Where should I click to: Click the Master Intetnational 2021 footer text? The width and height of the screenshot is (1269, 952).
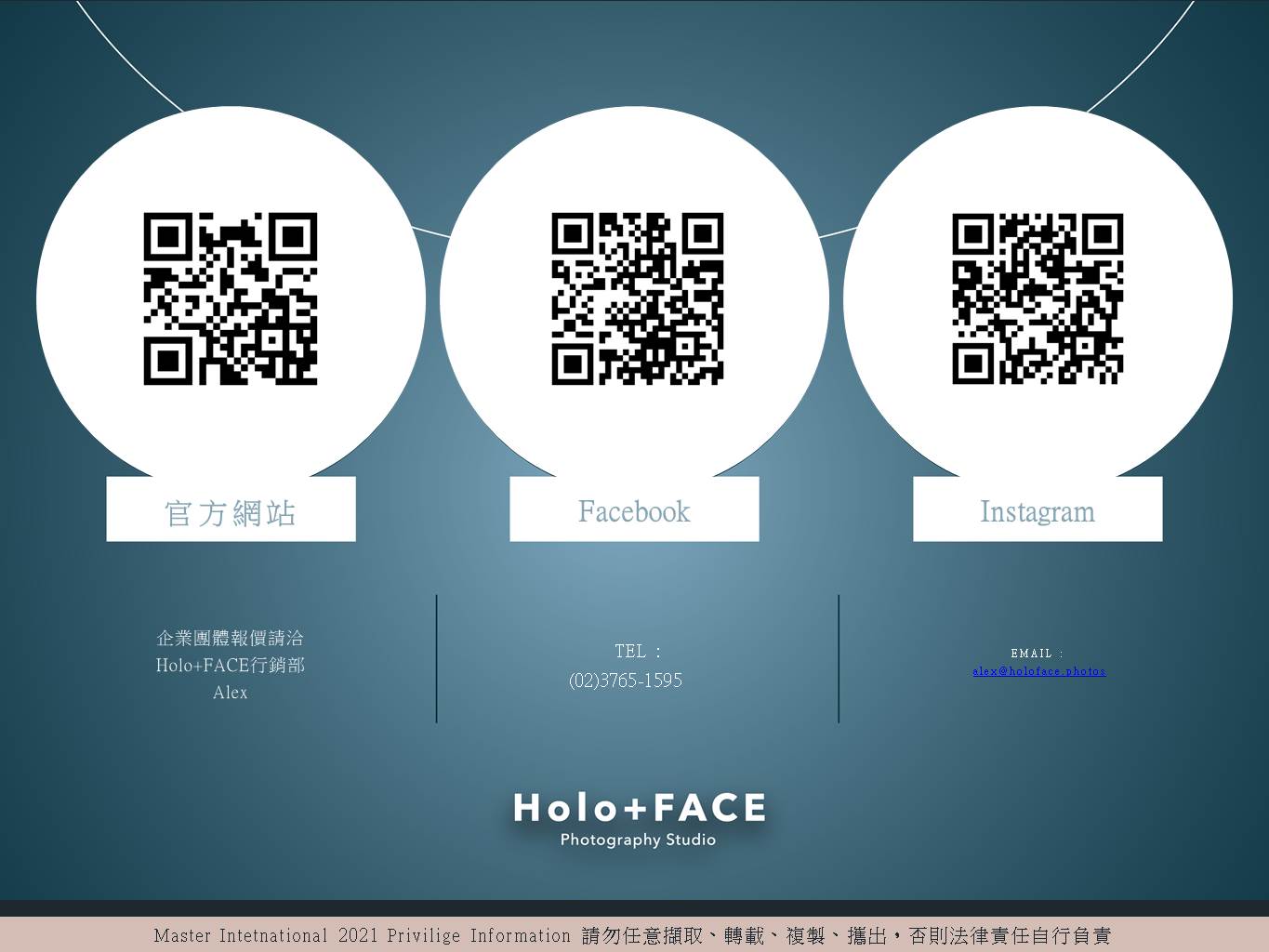point(362,935)
